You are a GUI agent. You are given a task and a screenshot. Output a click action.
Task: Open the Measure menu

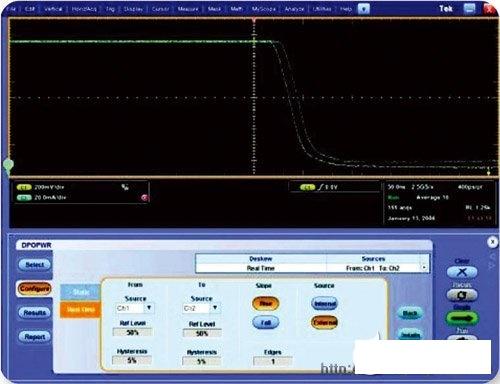click(188, 9)
